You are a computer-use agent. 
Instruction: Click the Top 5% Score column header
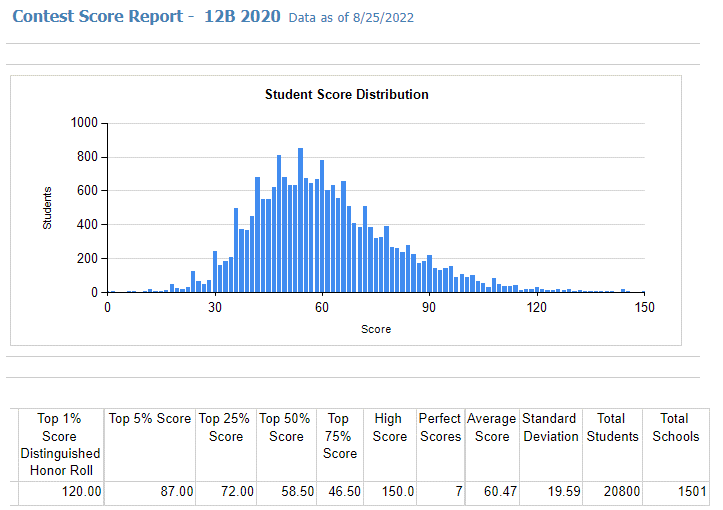[x=150, y=419]
